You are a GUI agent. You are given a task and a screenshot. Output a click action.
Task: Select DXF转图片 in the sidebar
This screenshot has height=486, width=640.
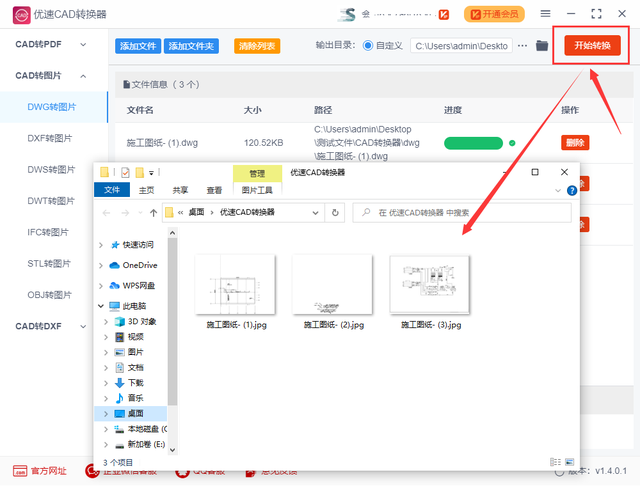[49, 138]
